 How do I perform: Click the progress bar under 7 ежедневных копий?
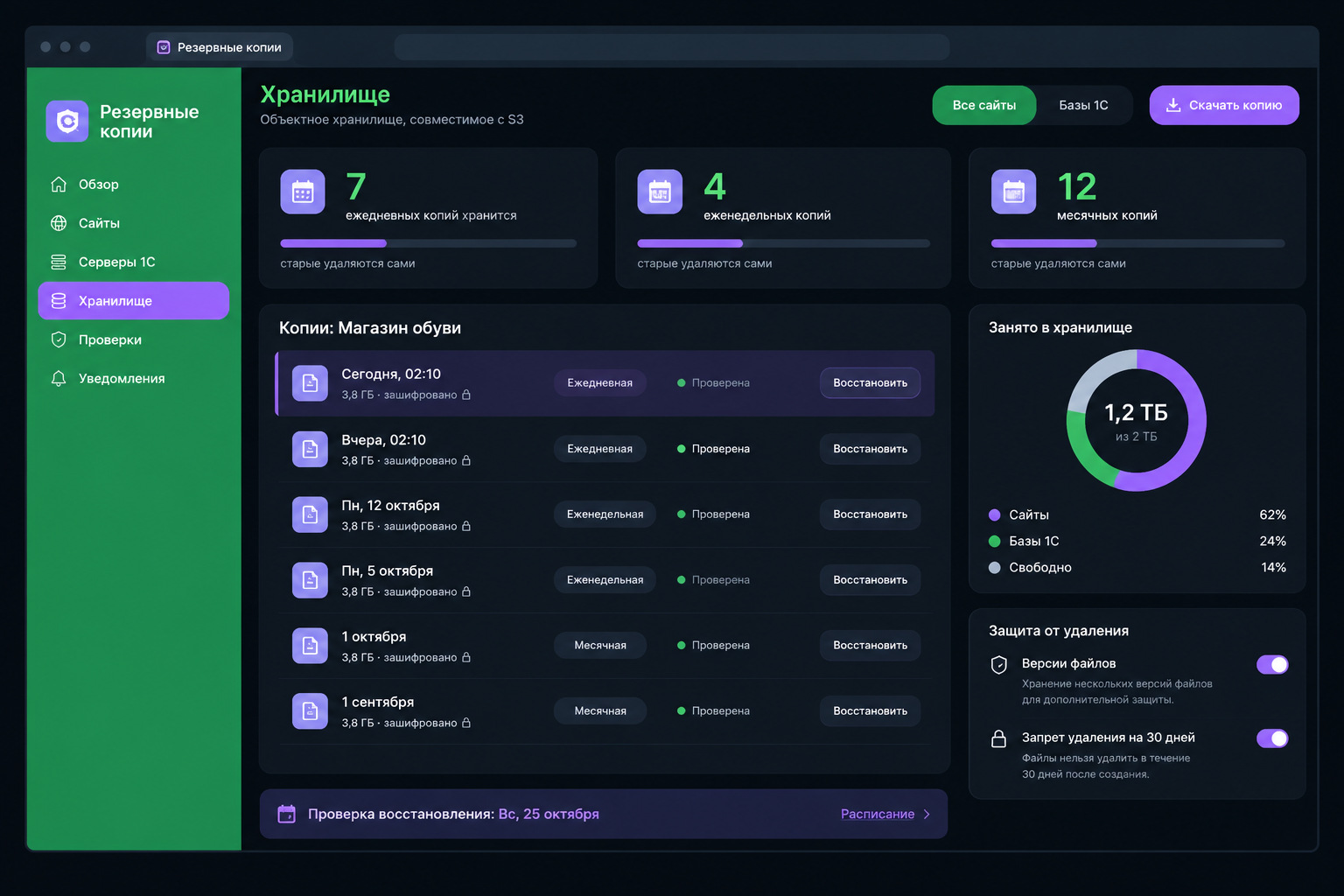tap(429, 243)
